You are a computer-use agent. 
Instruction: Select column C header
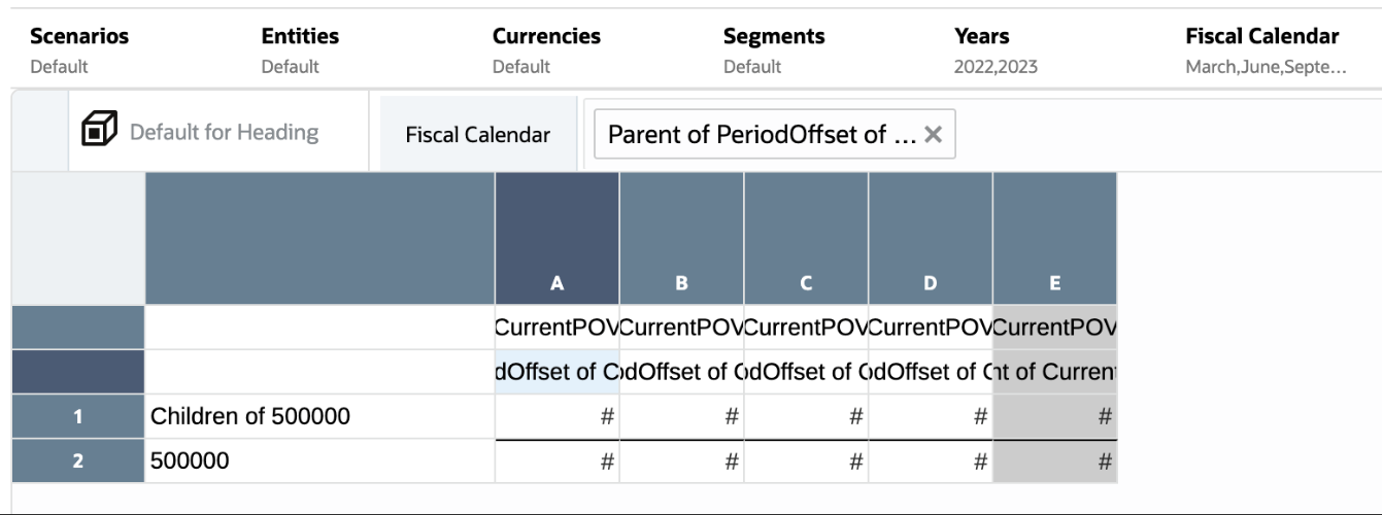click(x=806, y=283)
